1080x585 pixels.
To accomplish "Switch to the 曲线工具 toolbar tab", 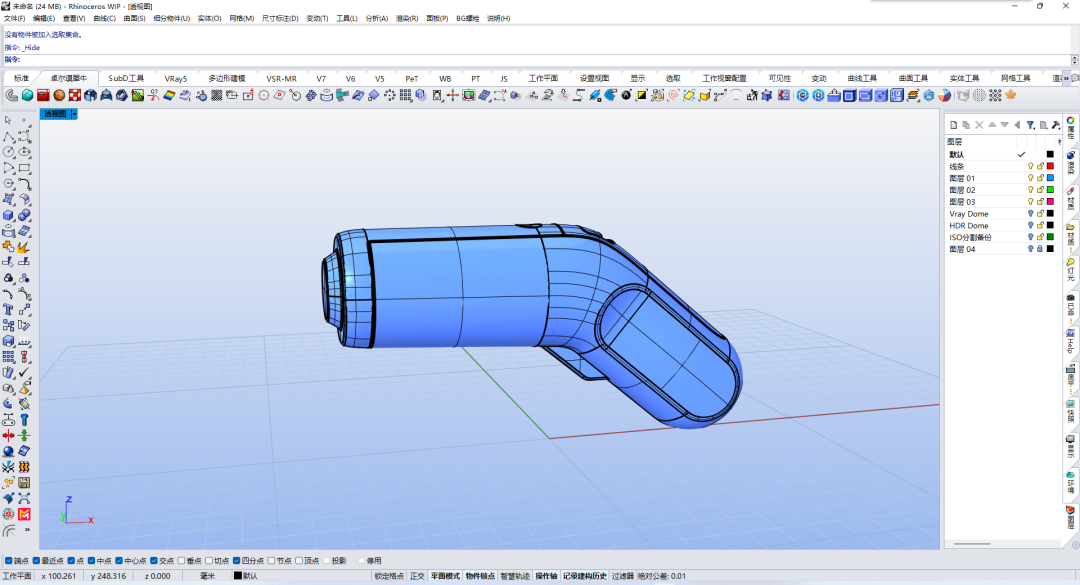I will (862, 79).
